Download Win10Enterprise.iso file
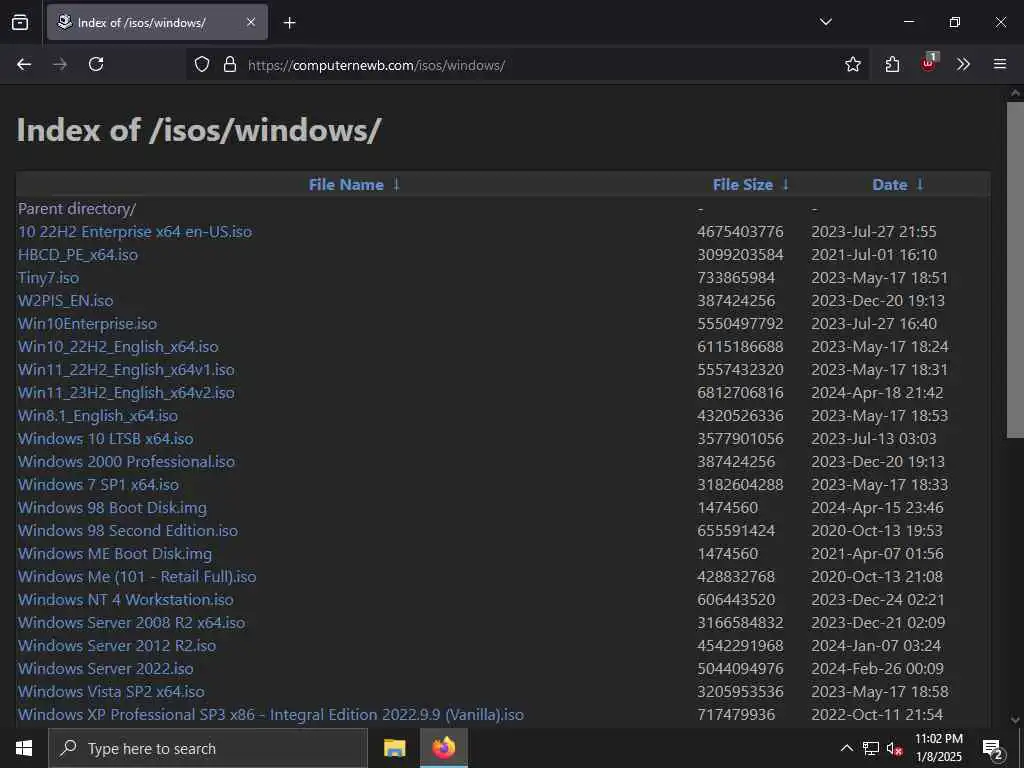The image size is (1024, 768). pos(88,324)
